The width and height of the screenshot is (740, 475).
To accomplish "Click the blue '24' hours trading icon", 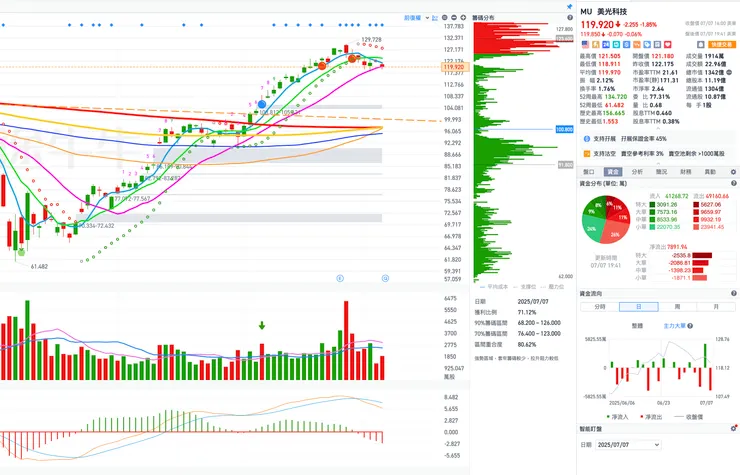I will [606, 44].
